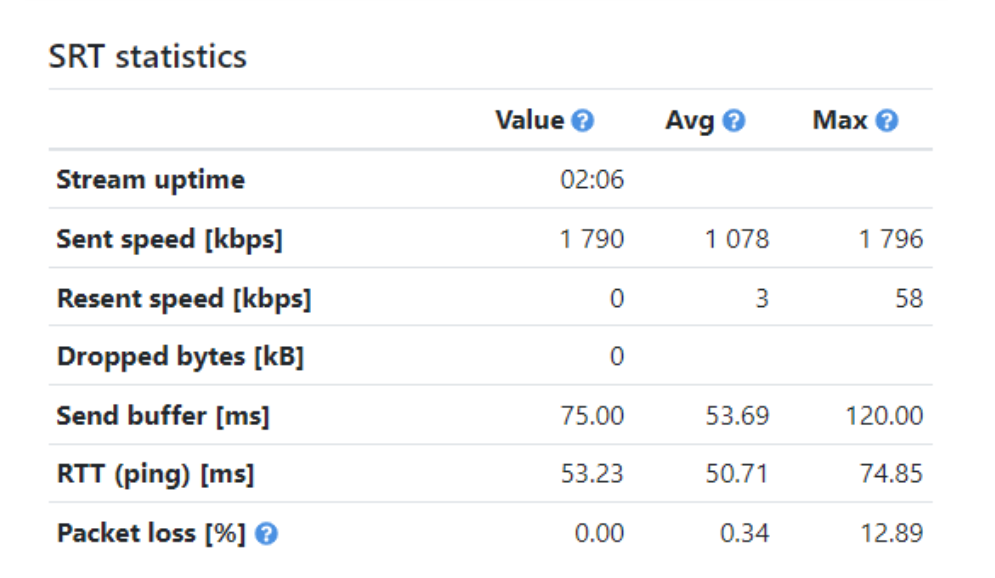
Task: Click the help icon beside Avg header
Action: pos(732,120)
